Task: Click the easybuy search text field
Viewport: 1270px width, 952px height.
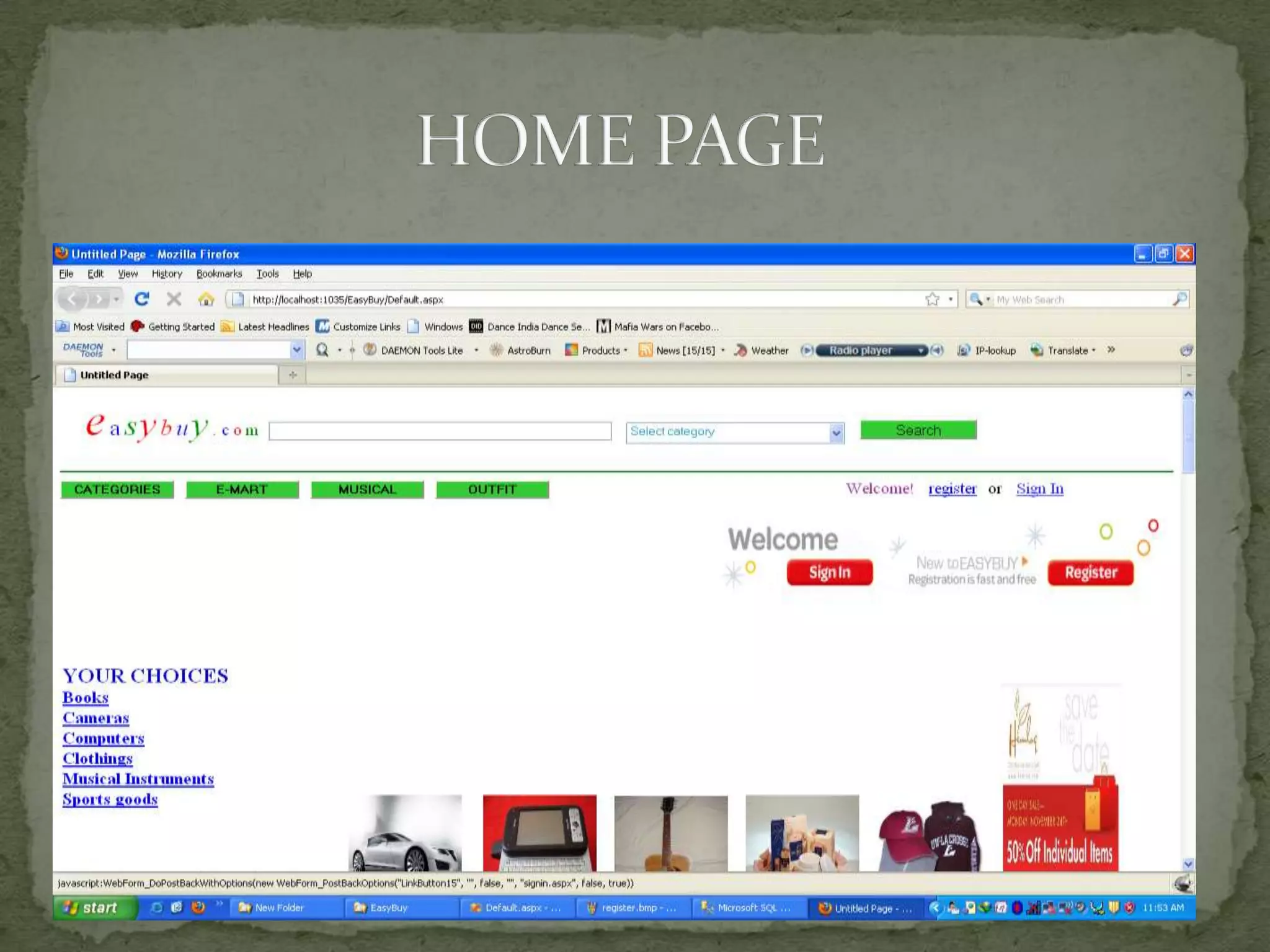Action: click(x=440, y=431)
